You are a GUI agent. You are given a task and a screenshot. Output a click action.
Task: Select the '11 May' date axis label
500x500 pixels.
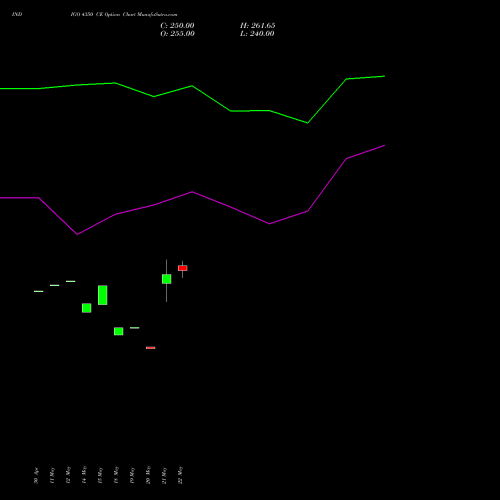click(52, 475)
